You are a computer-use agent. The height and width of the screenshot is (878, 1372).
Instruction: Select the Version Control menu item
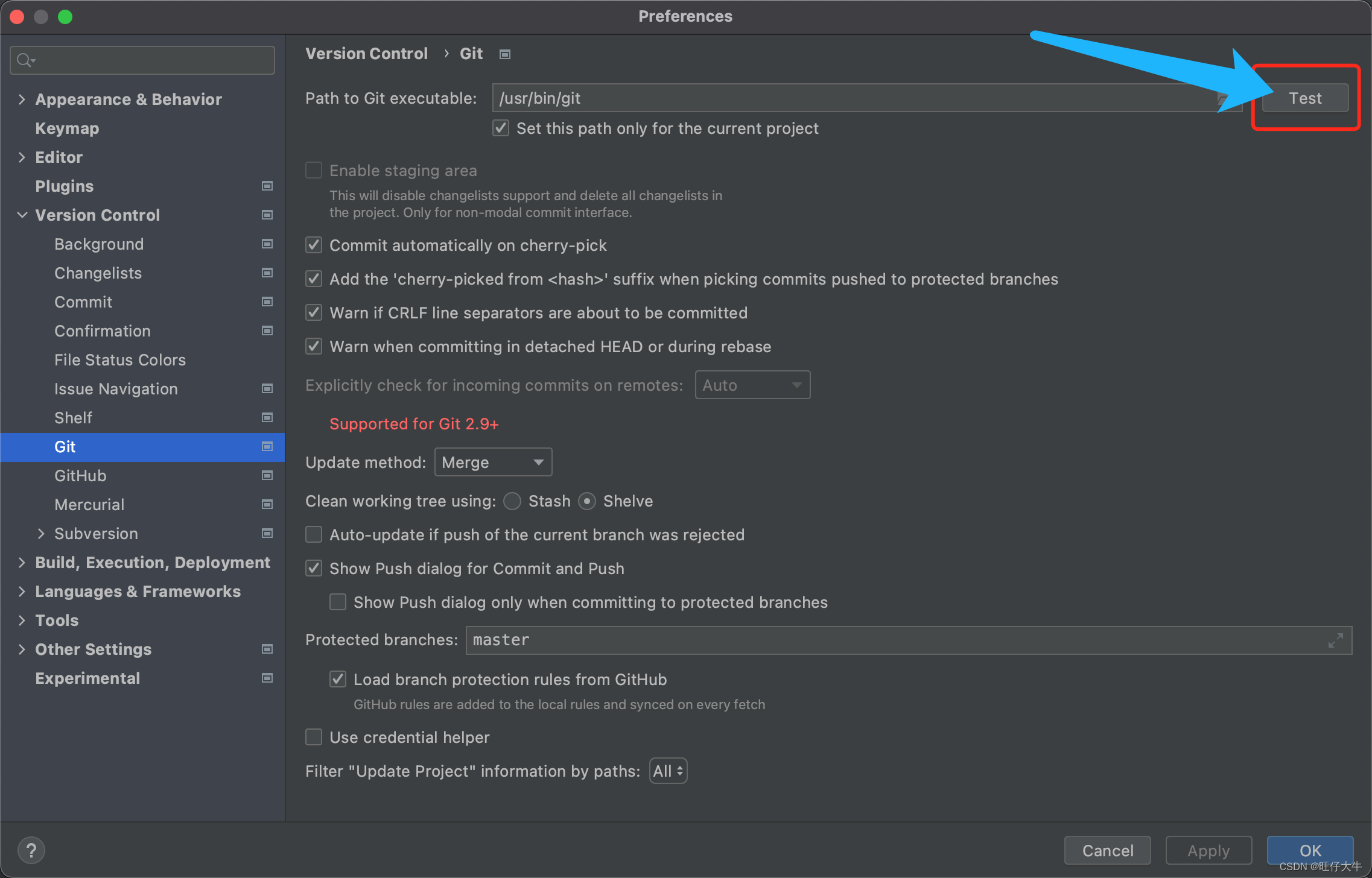point(97,214)
